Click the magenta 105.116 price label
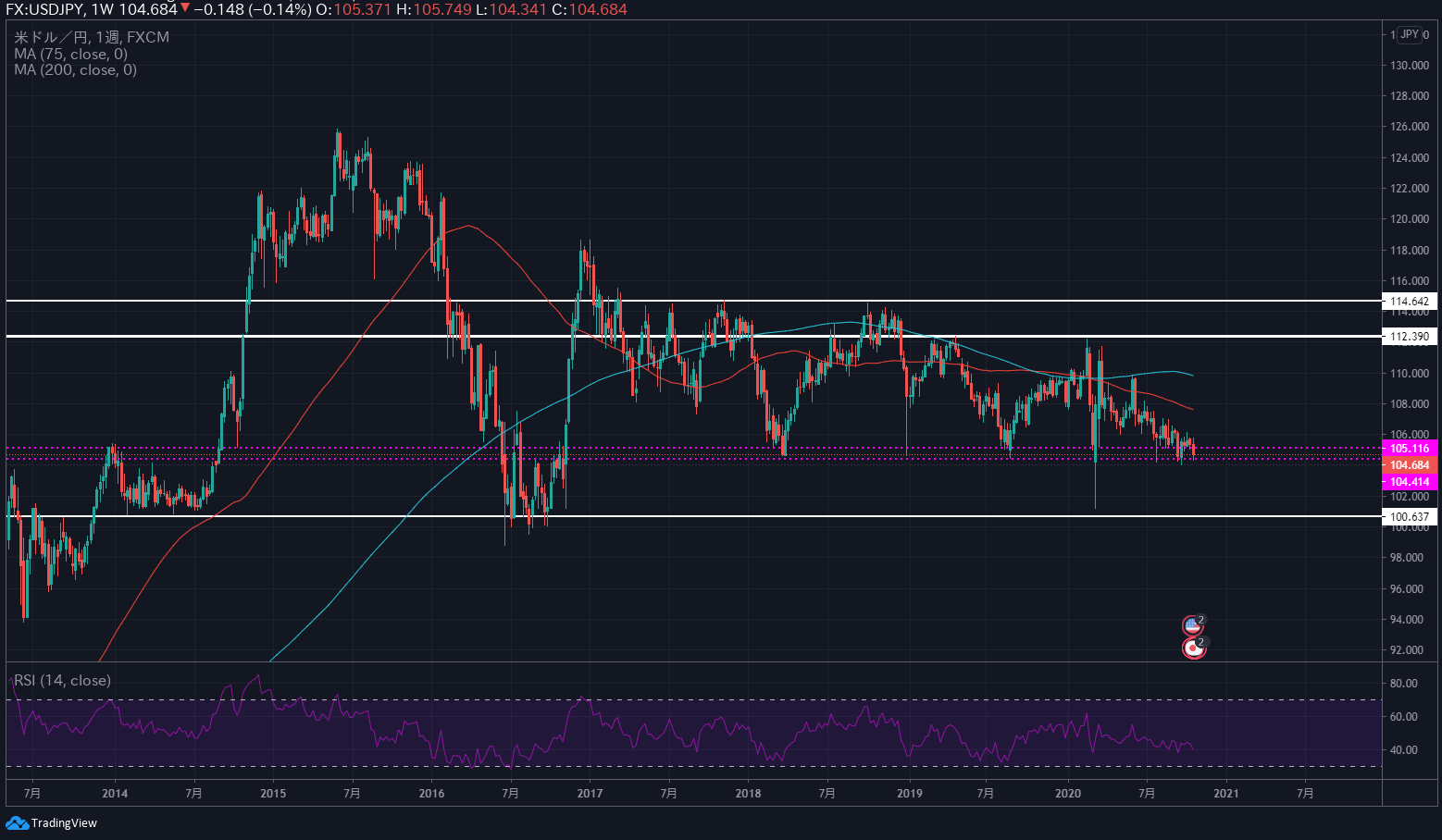Image resolution: width=1442 pixels, height=840 pixels. coord(1409,449)
